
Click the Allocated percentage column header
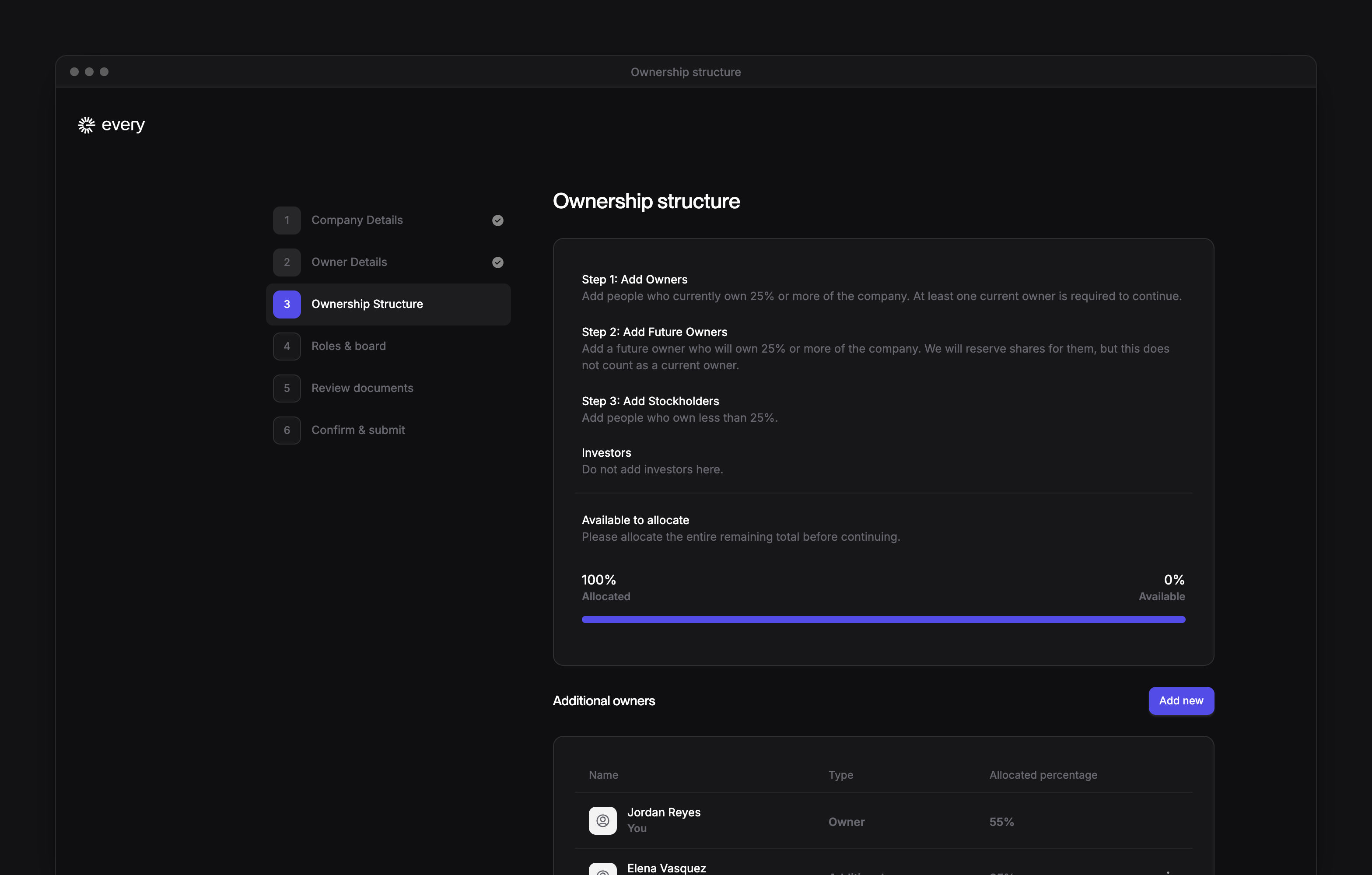(1043, 775)
